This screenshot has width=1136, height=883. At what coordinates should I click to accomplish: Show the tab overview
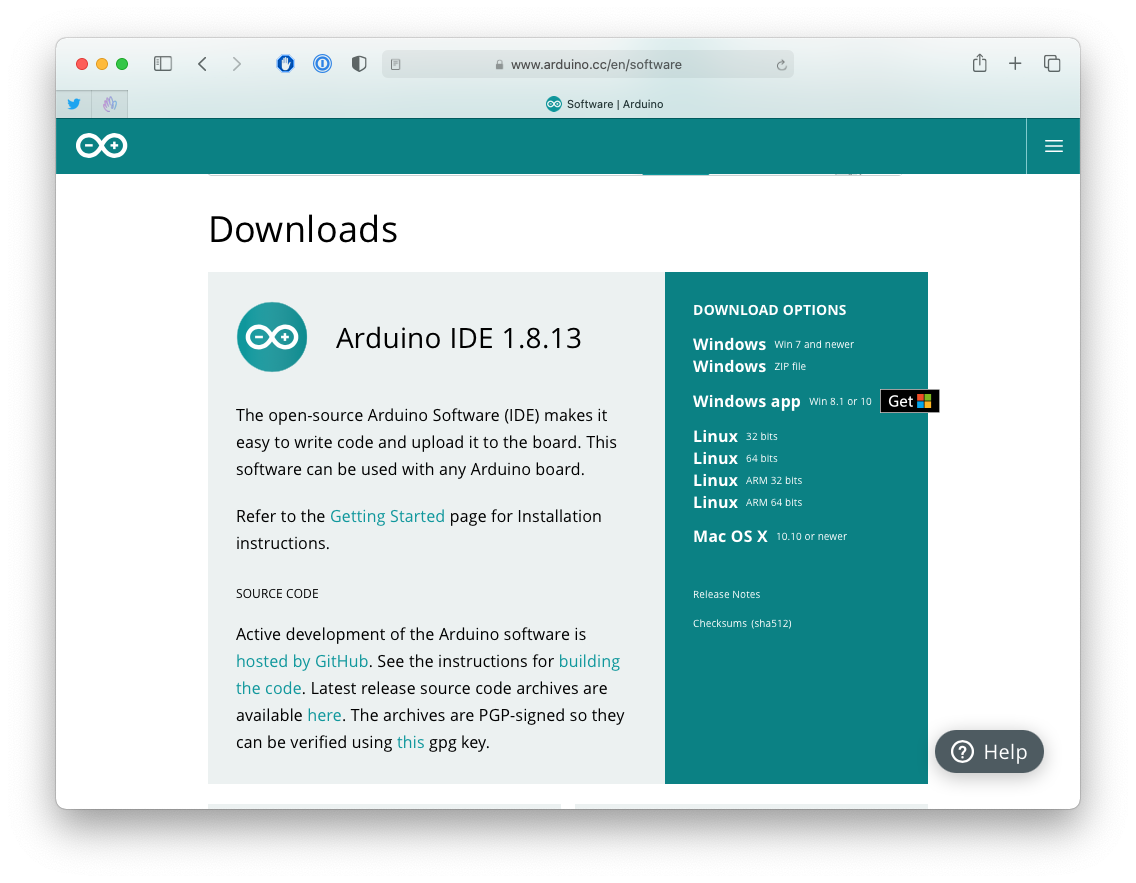[1052, 64]
